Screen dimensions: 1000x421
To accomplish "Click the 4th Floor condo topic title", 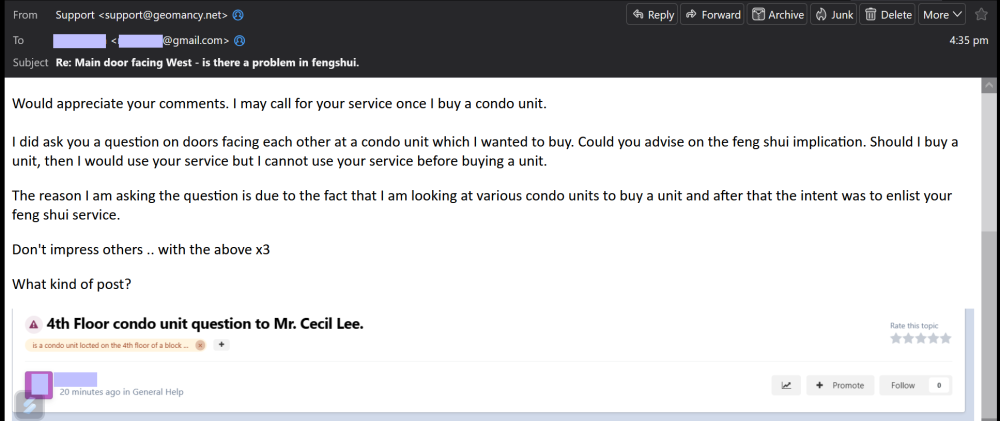I will 205,324.
